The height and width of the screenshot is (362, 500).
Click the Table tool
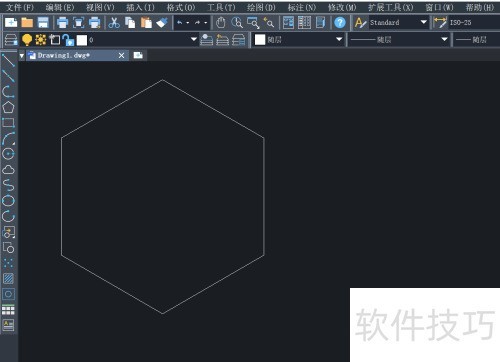pyautogui.click(x=8, y=310)
